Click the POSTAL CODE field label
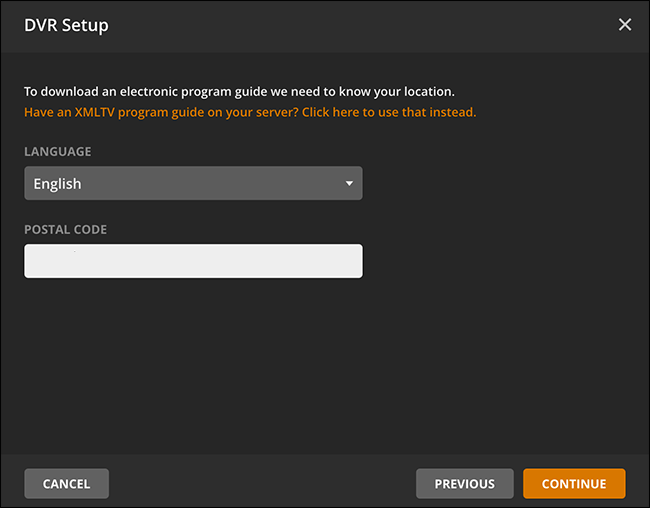Screen dimensions: 650x508 click(65, 229)
